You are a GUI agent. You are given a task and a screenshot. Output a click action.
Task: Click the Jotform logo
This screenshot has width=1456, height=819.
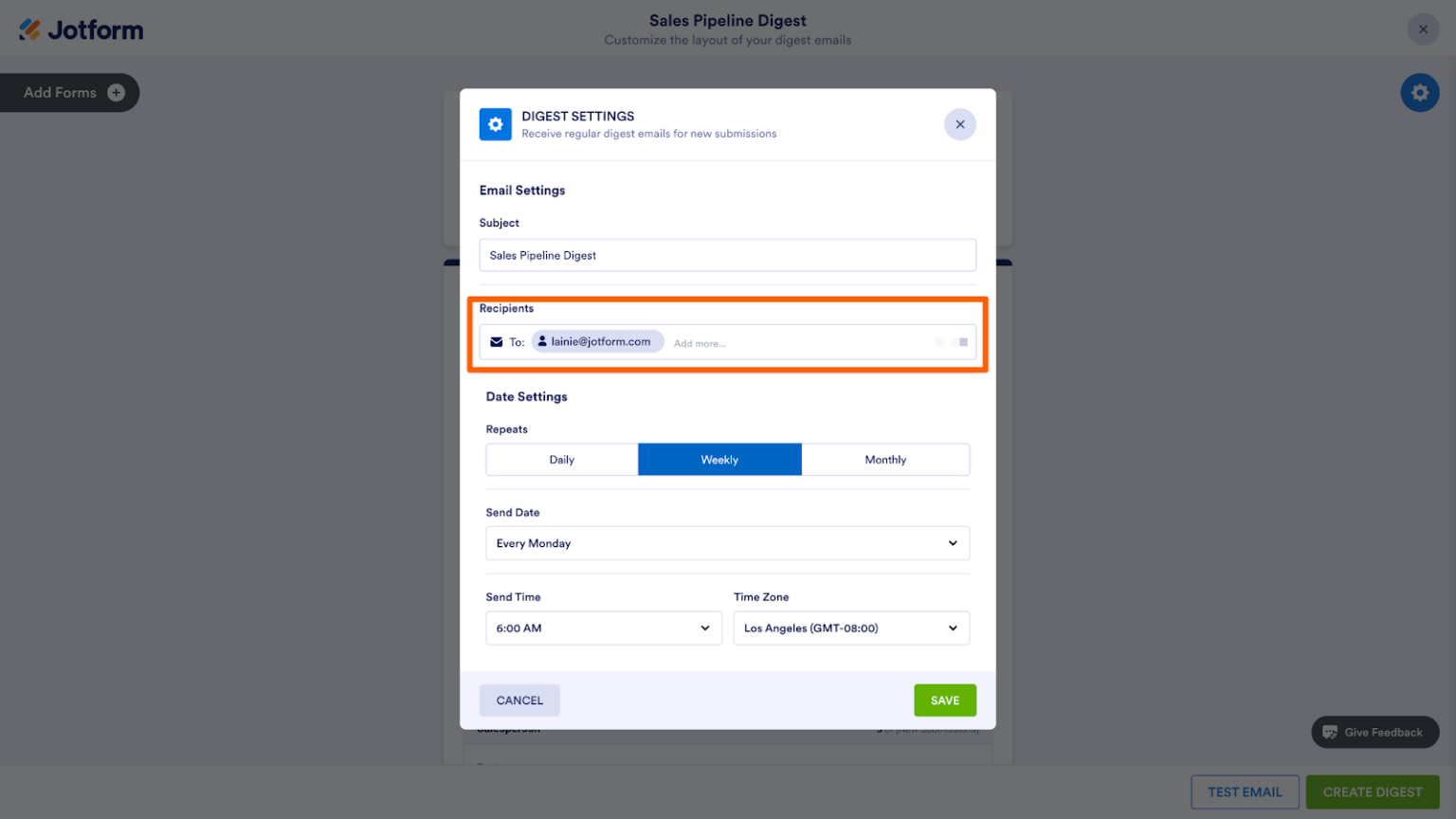click(x=81, y=28)
